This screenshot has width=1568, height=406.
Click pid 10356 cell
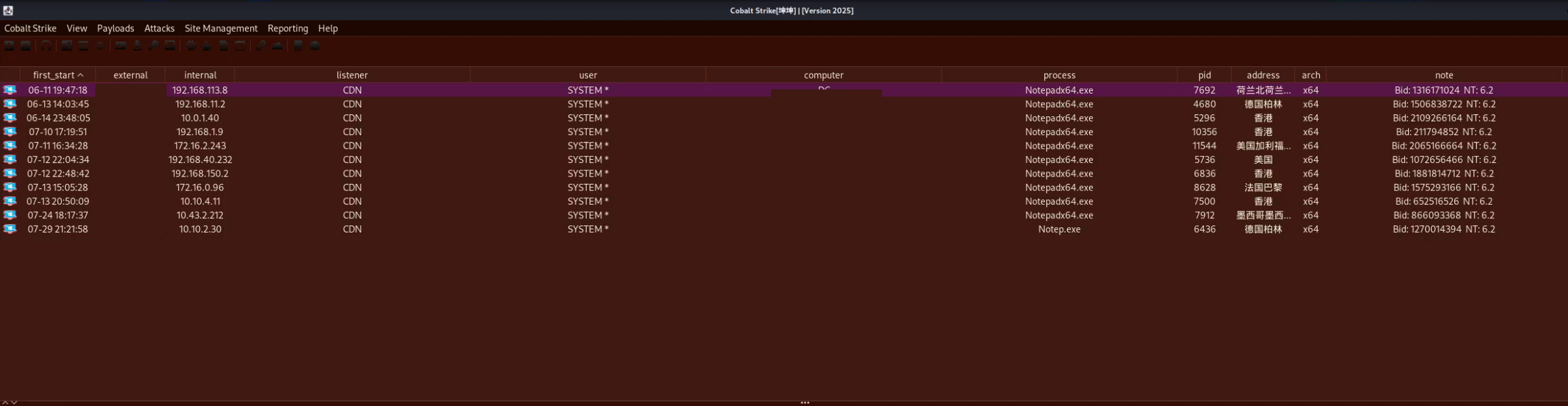pyautogui.click(x=1205, y=132)
